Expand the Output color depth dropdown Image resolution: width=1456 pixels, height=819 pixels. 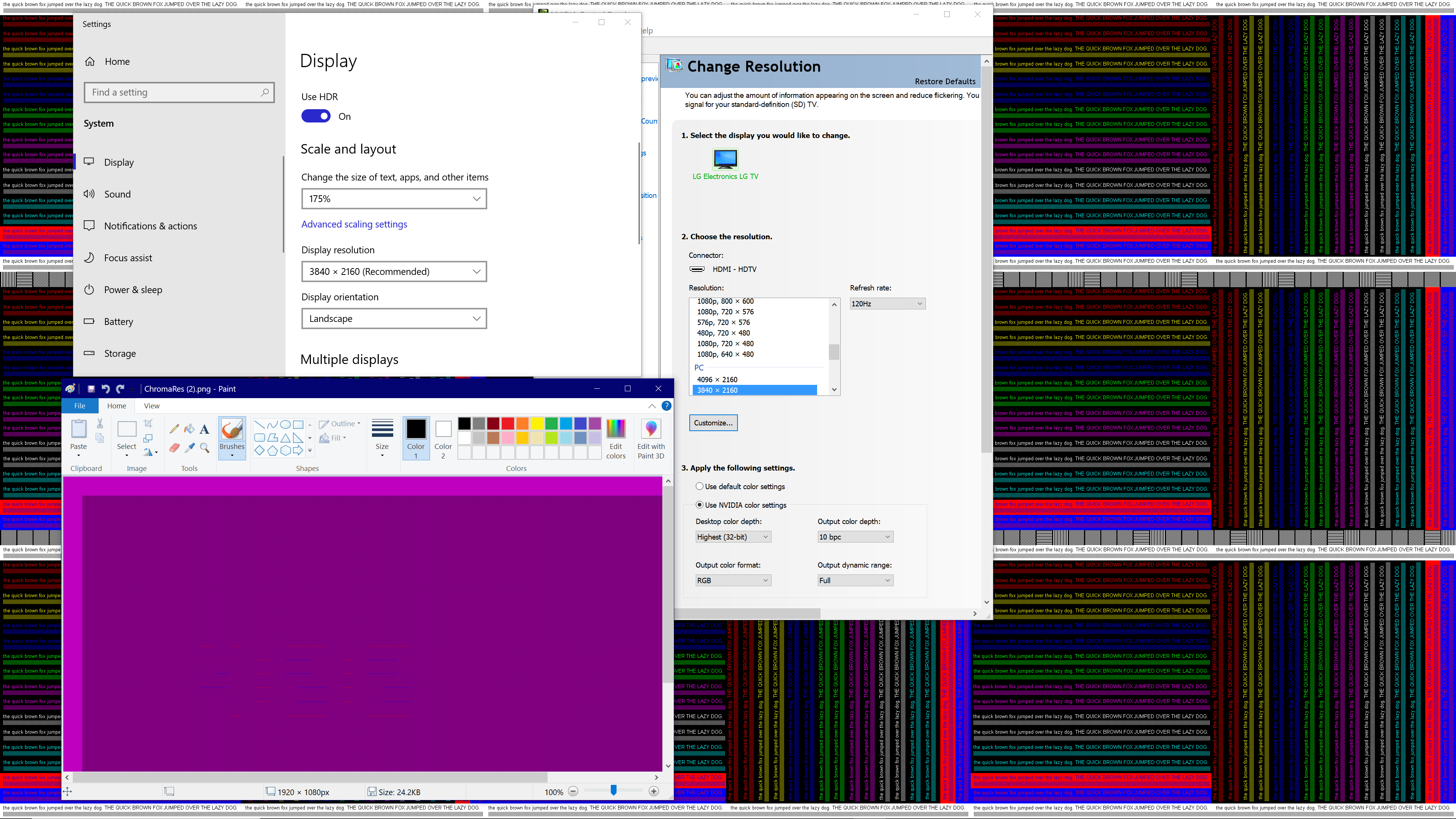(x=855, y=537)
